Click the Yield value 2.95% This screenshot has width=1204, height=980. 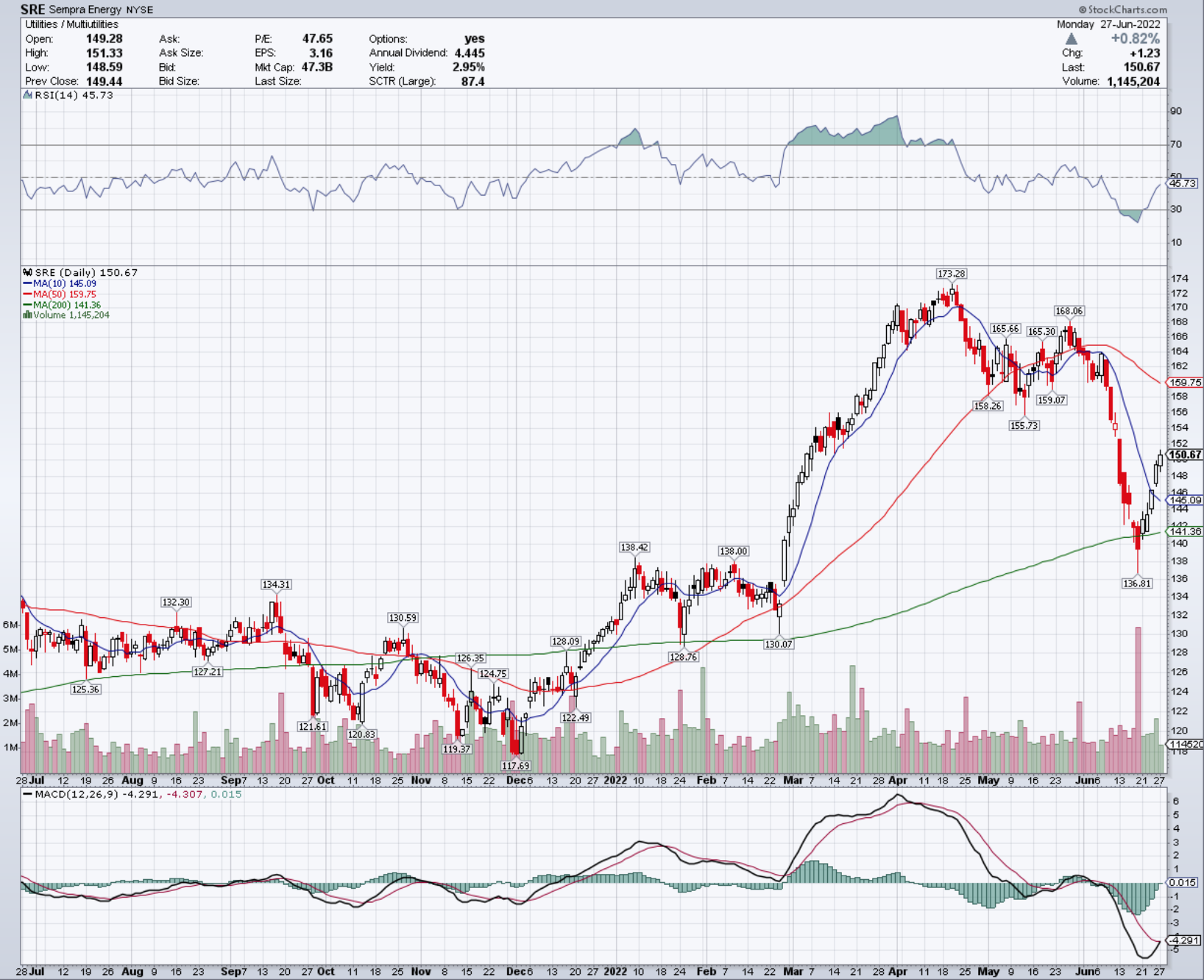pos(469,67)
